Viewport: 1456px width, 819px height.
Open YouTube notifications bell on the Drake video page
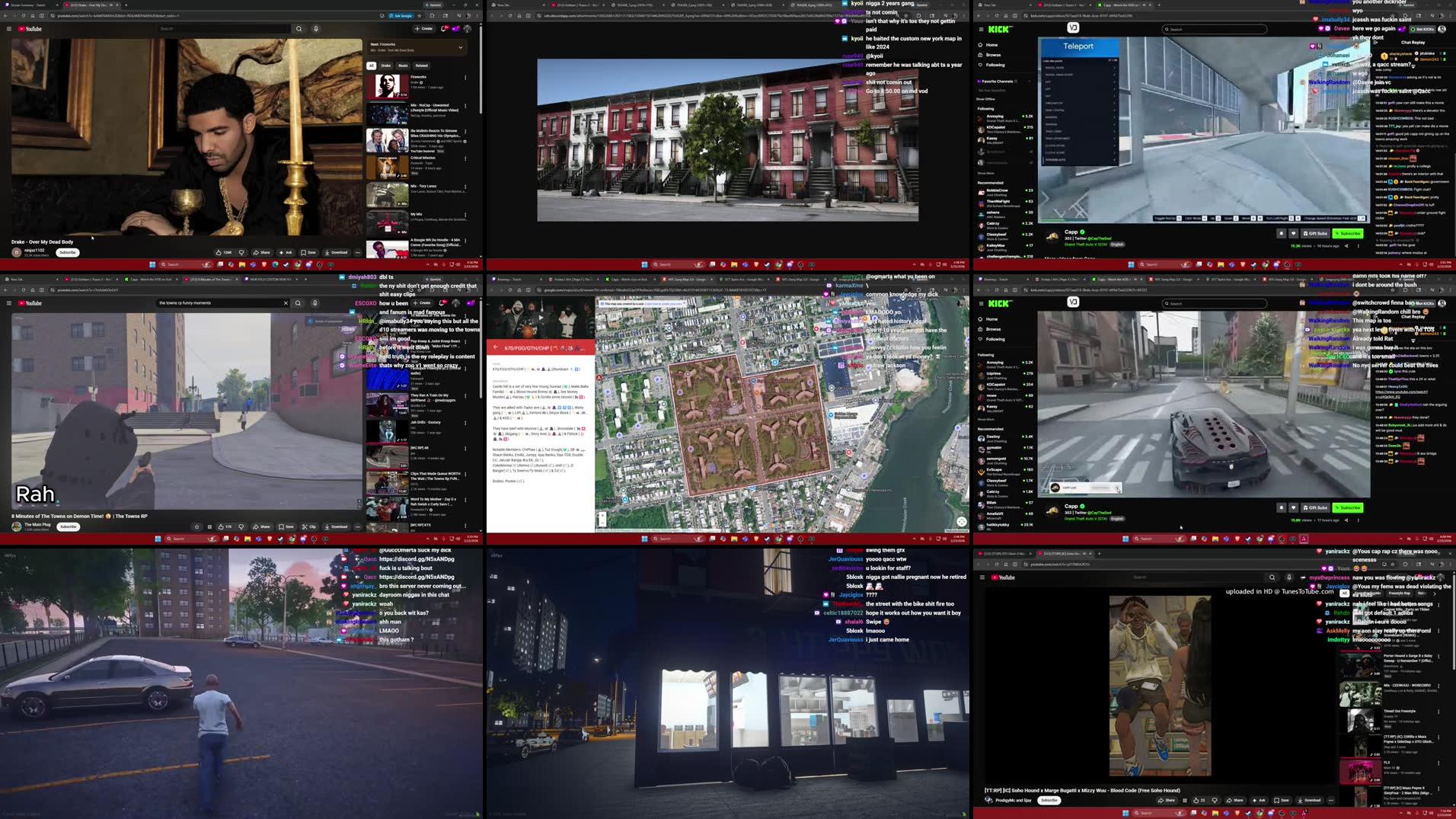[x=445, y=29]
